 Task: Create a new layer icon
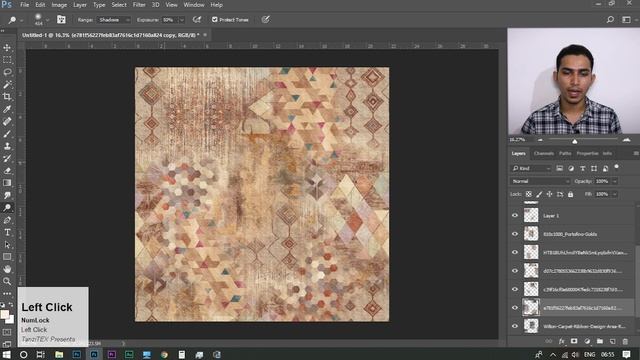[613, 341]
